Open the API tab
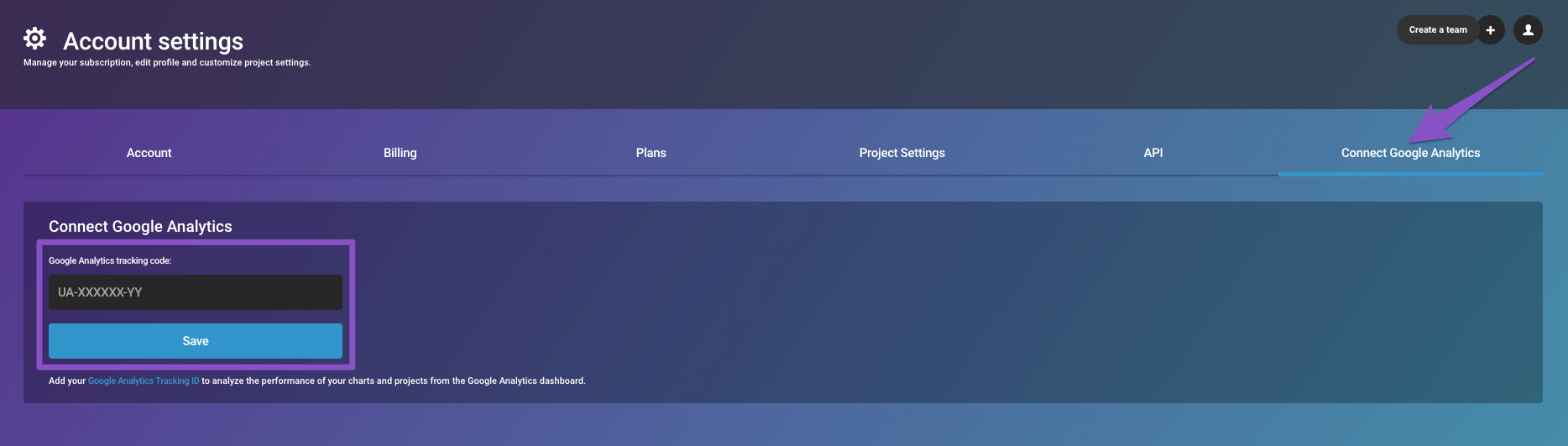The image size is (1568, 446). [1152, 153]
